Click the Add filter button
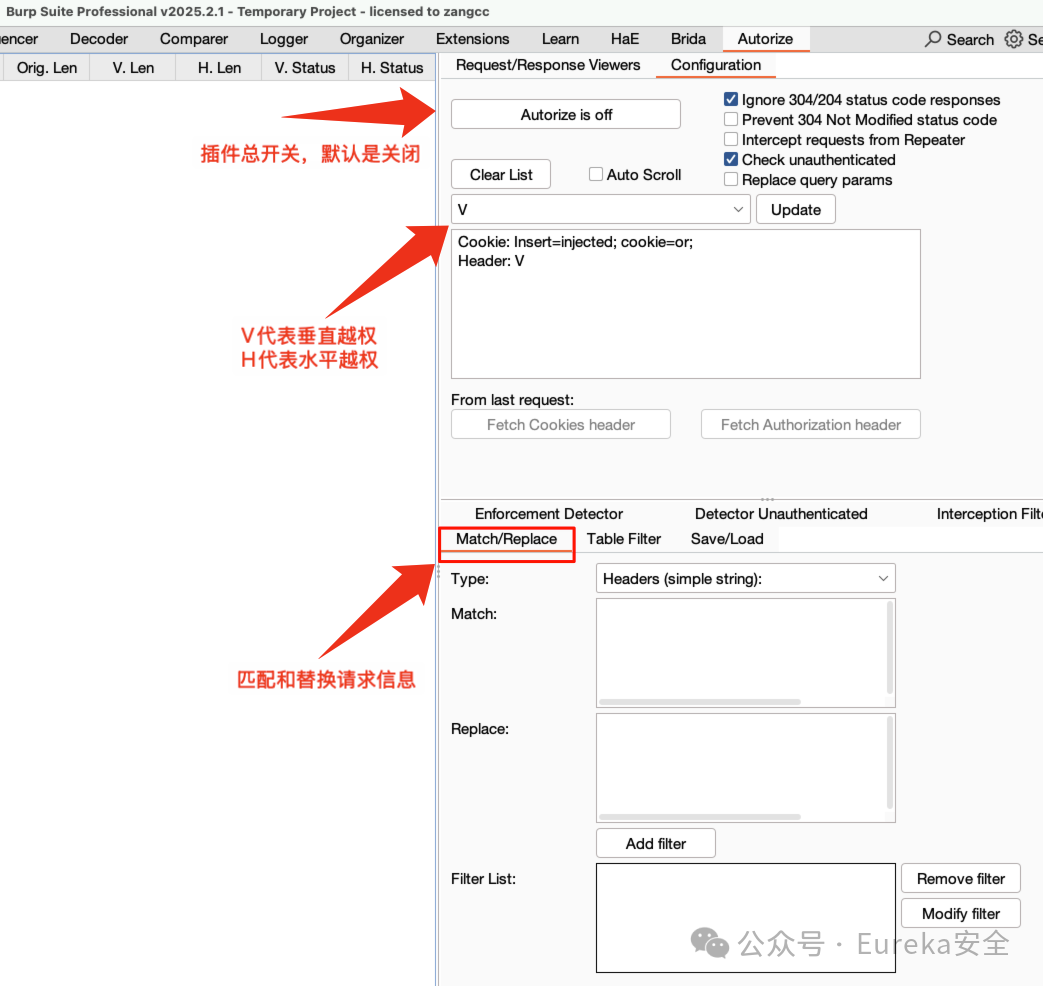 click(656, 844)
